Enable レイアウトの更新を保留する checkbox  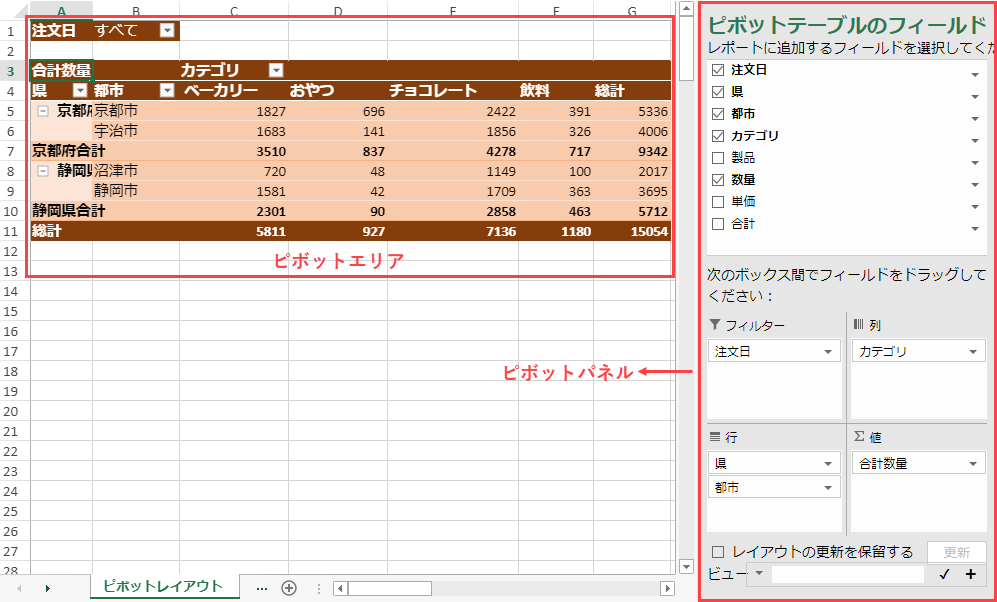click(718, 552)
